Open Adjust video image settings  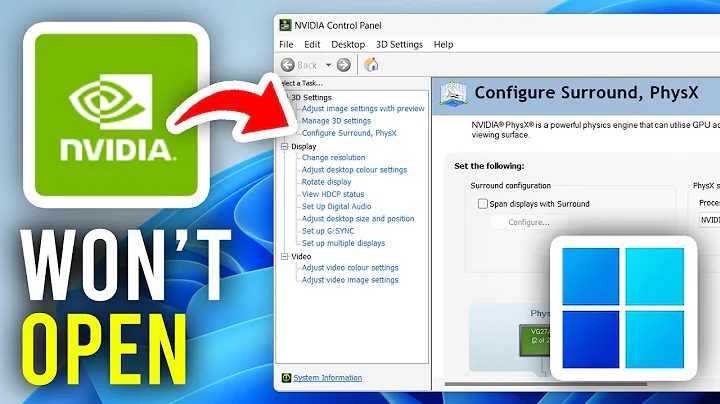pos(350,280)
